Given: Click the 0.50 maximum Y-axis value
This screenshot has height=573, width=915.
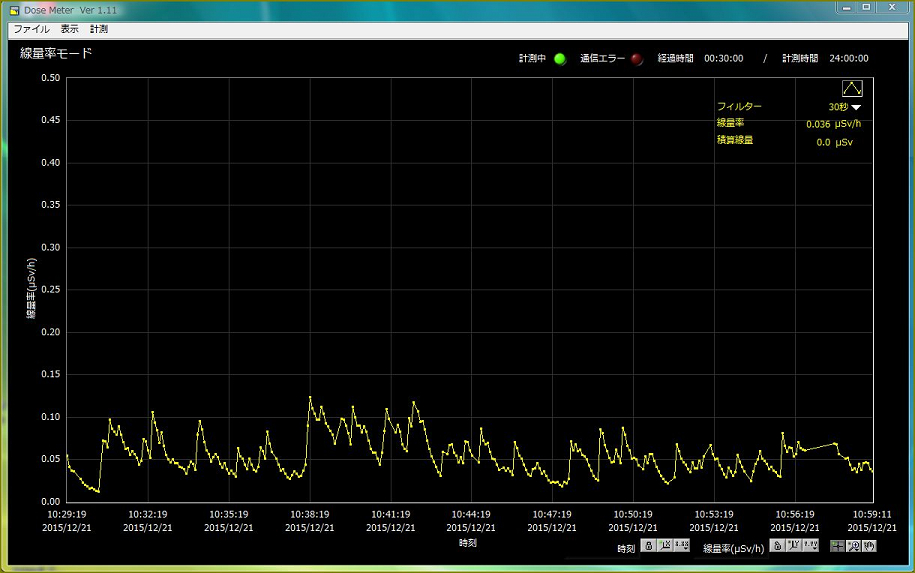Looking at the screenshot, I should (x=48, y=78).
